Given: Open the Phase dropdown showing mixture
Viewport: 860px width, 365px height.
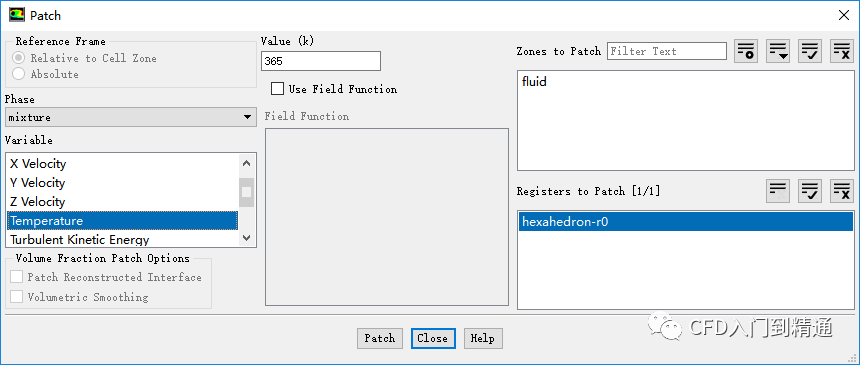Looking at the screenshot, I should pos(131,117).
